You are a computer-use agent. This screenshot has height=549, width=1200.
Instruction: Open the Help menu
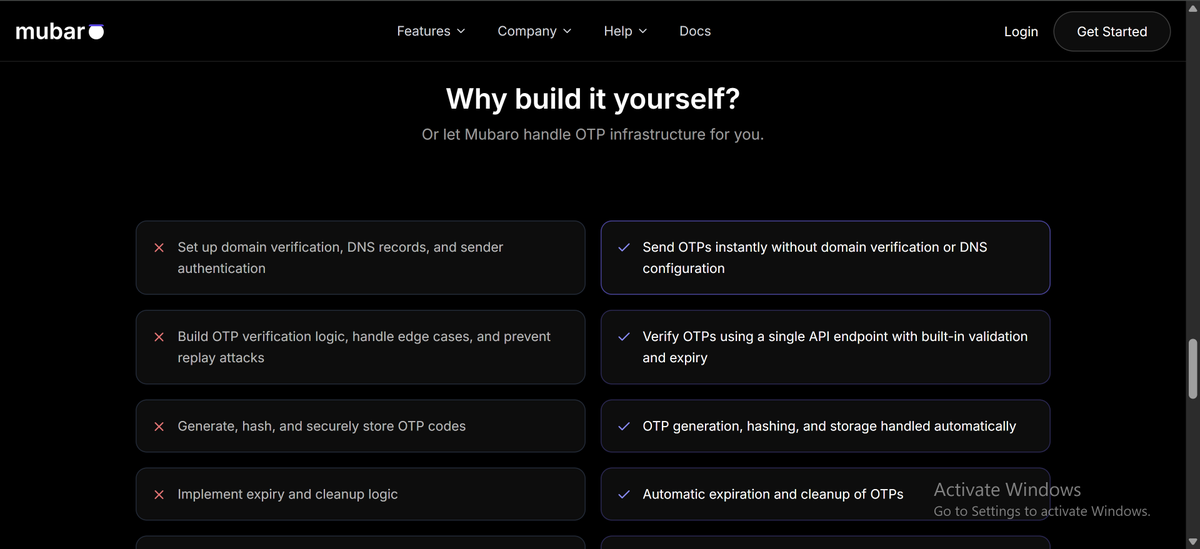click(626, 31)
